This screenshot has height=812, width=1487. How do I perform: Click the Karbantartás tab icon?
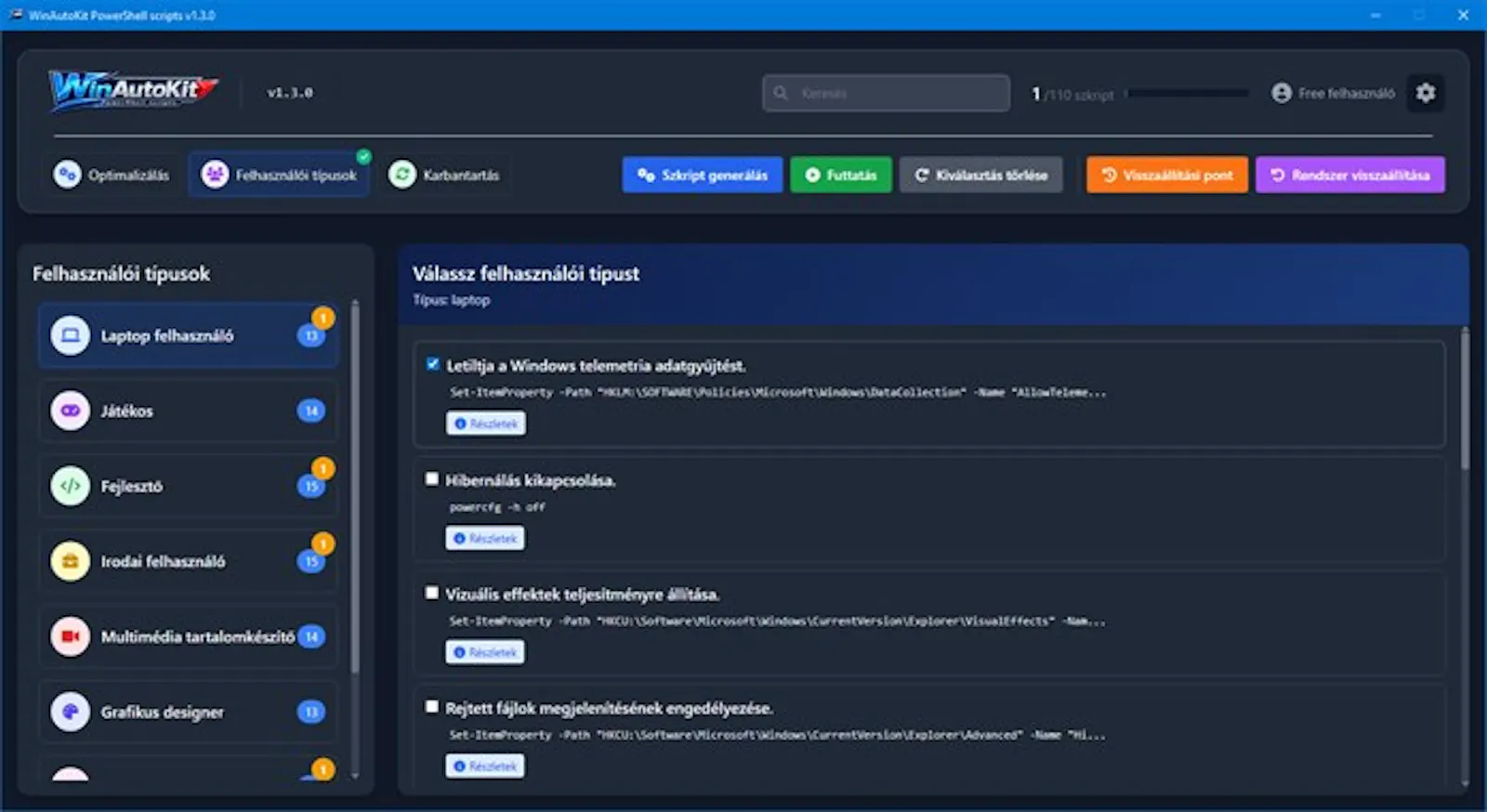pyautogui.click(x=402, y=175)
